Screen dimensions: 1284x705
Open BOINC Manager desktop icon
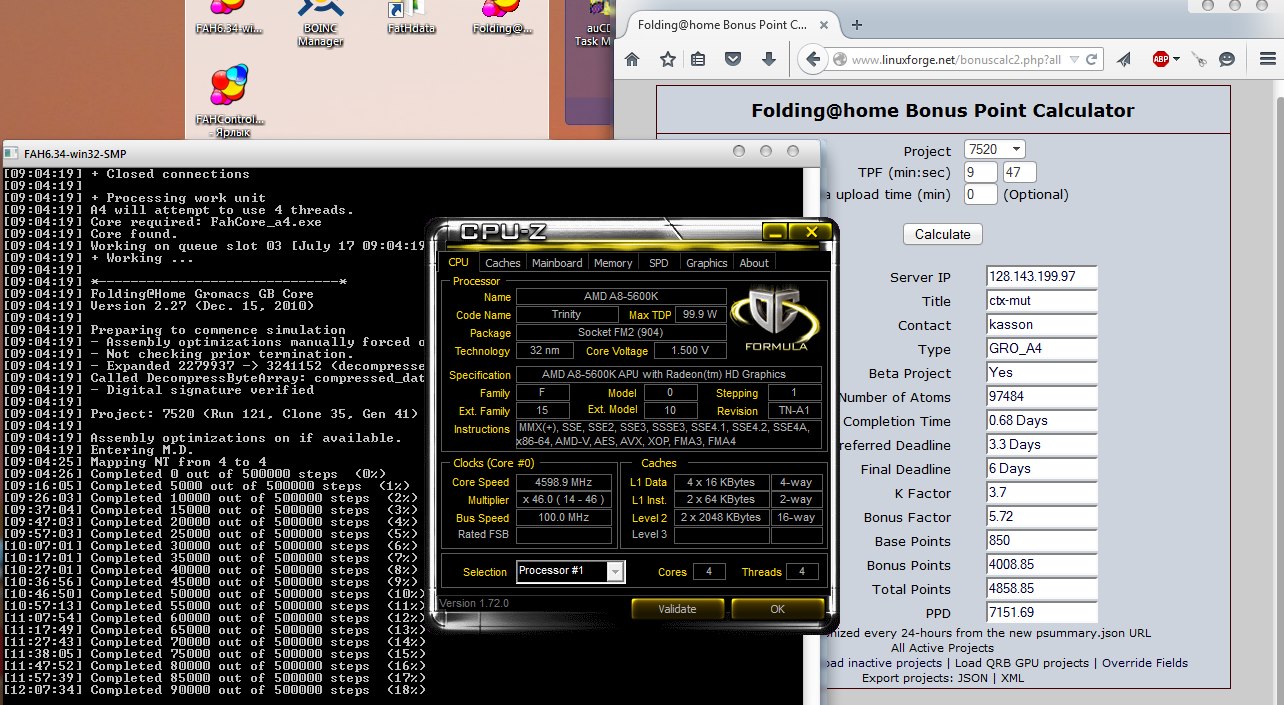point(321,24)
